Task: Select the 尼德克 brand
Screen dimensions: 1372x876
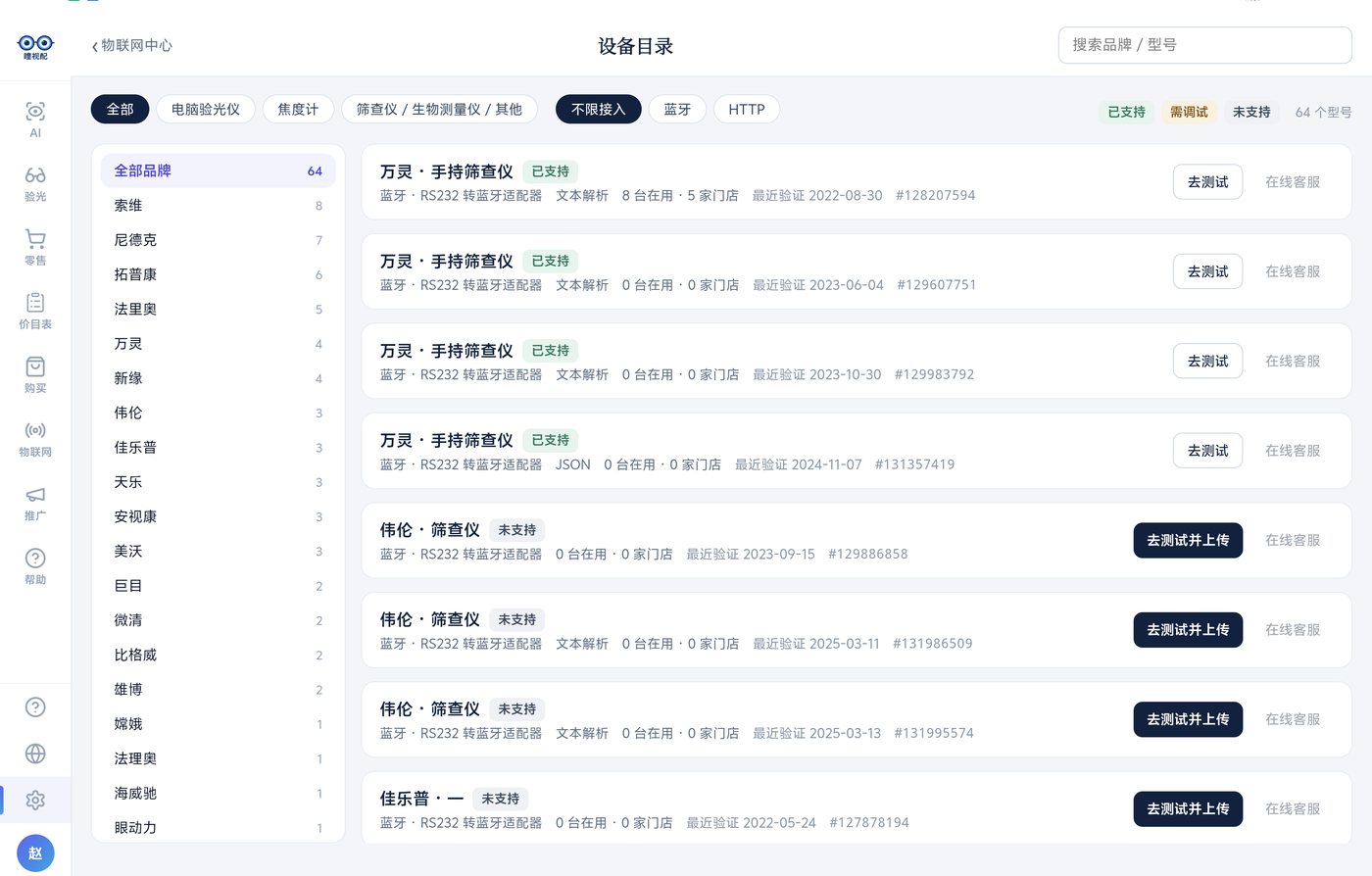Action: tap(219, 240)
